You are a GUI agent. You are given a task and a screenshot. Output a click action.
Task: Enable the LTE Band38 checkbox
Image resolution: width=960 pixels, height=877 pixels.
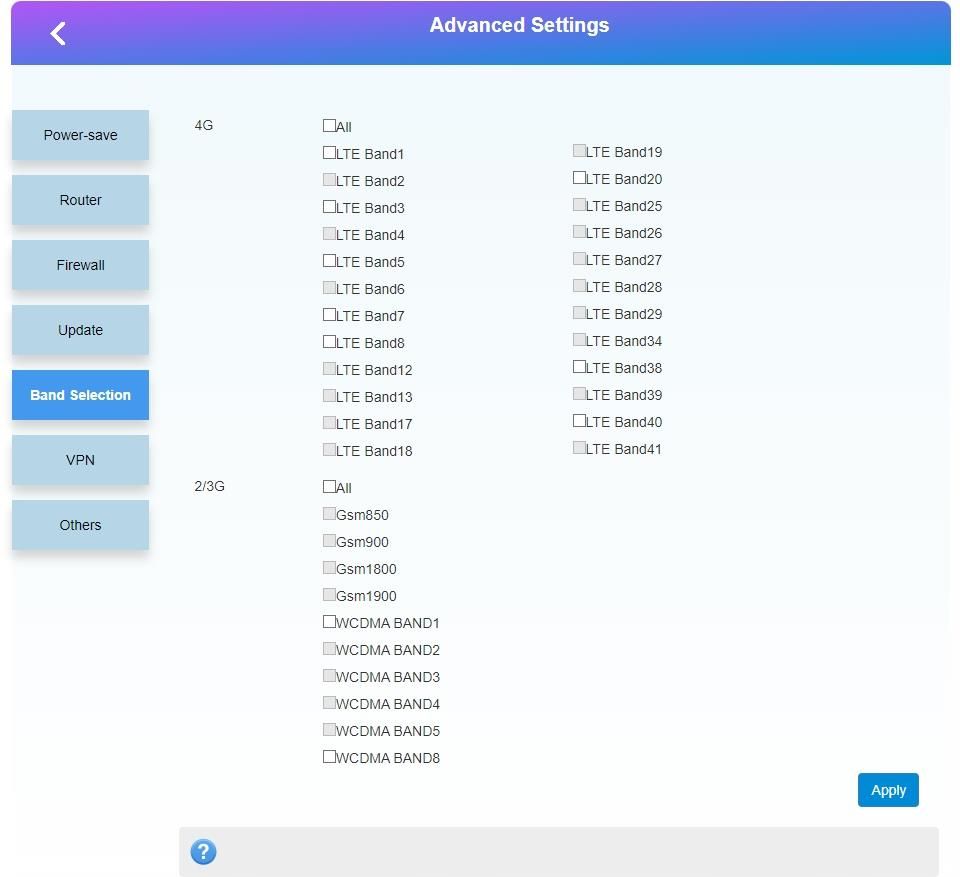click(579, 367)
